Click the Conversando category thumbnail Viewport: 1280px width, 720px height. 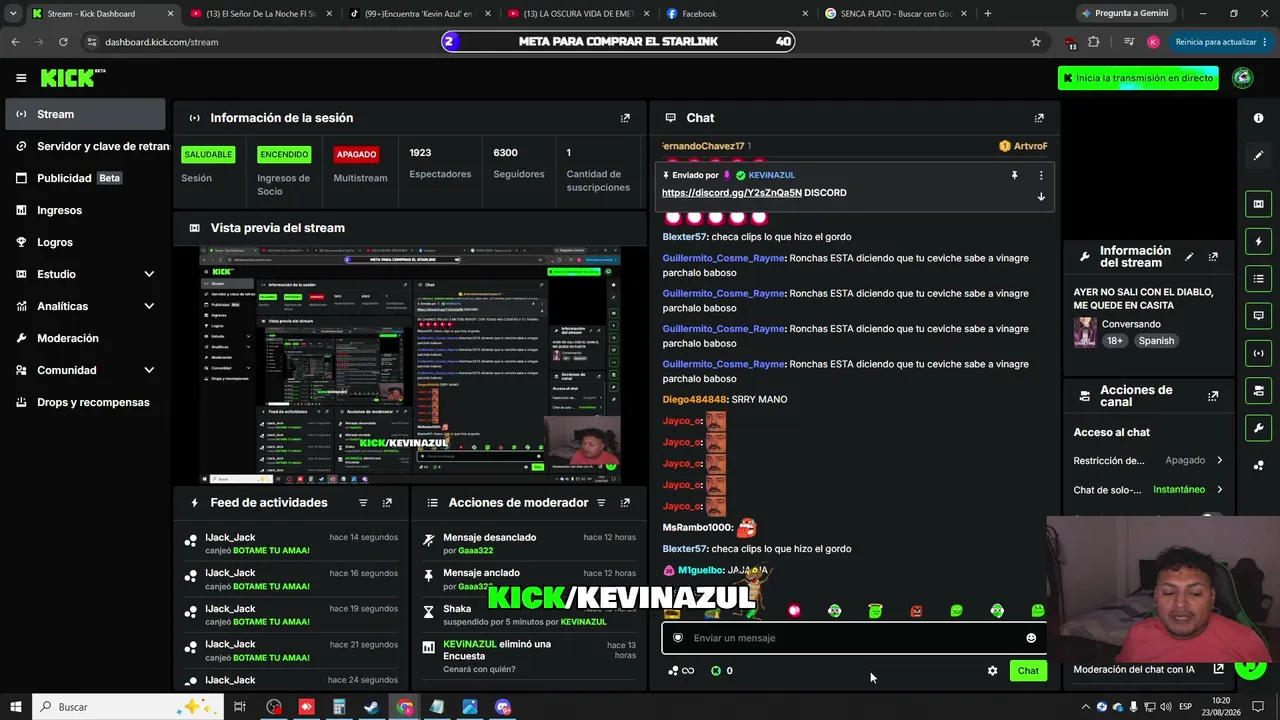(1085, 332)
